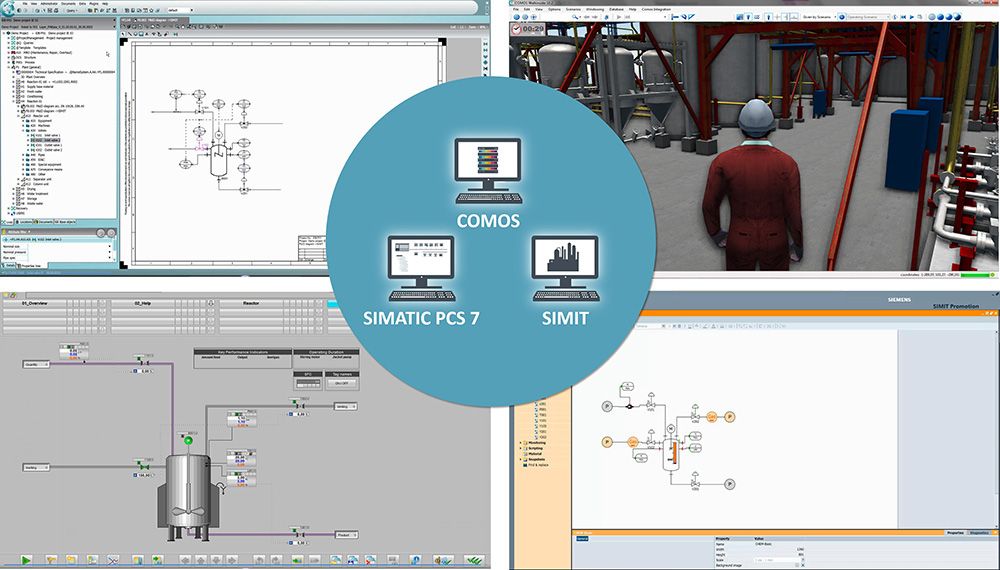The image size is (1000, 570).
Task: Click the clock timer icon in Walkinside view
Action: 517,29
